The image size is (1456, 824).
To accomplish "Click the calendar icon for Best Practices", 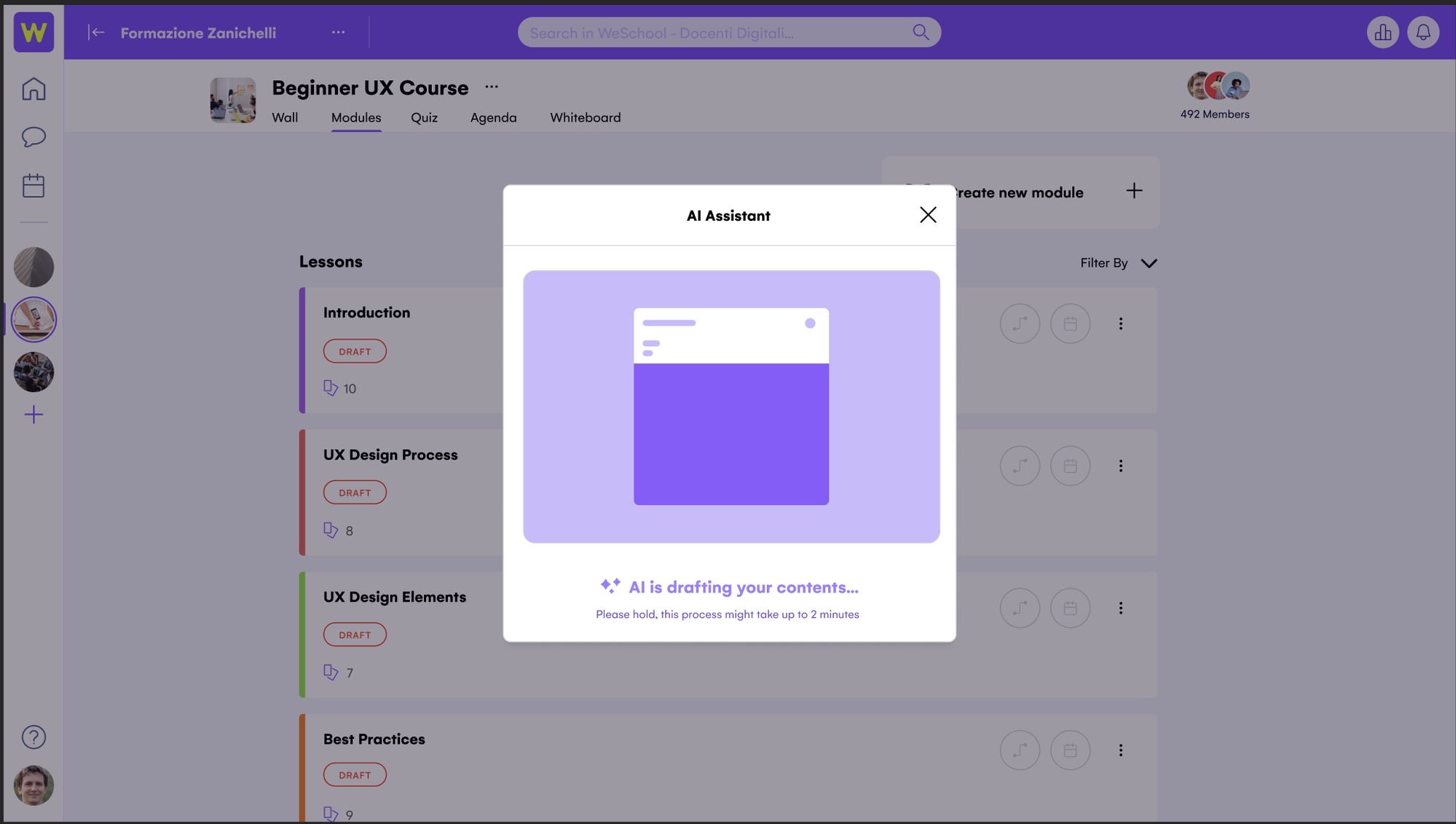I will [x=1070, y=750].
